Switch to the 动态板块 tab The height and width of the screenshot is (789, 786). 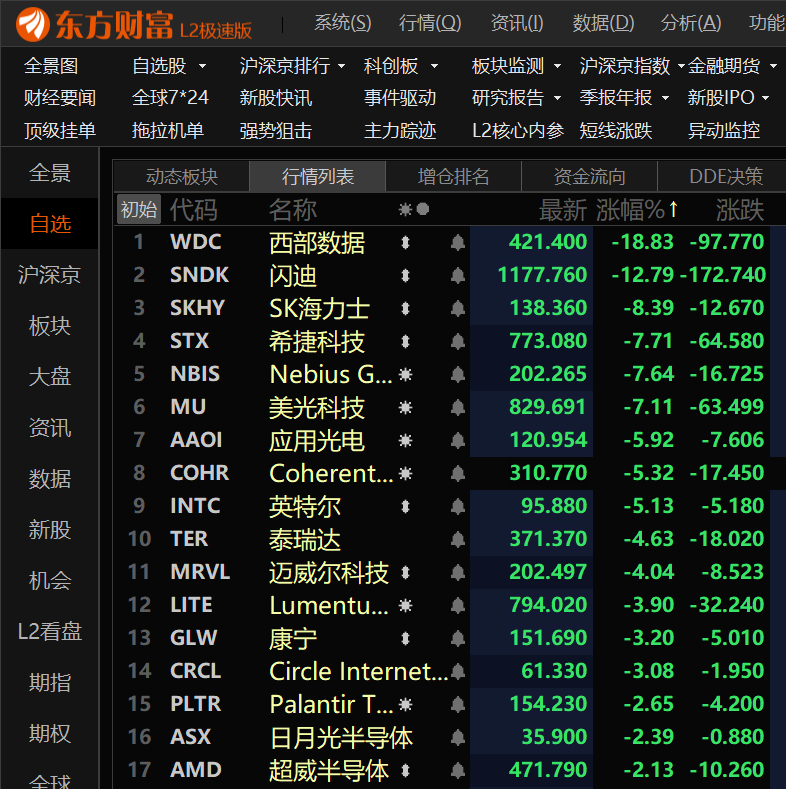coord(182,177)
